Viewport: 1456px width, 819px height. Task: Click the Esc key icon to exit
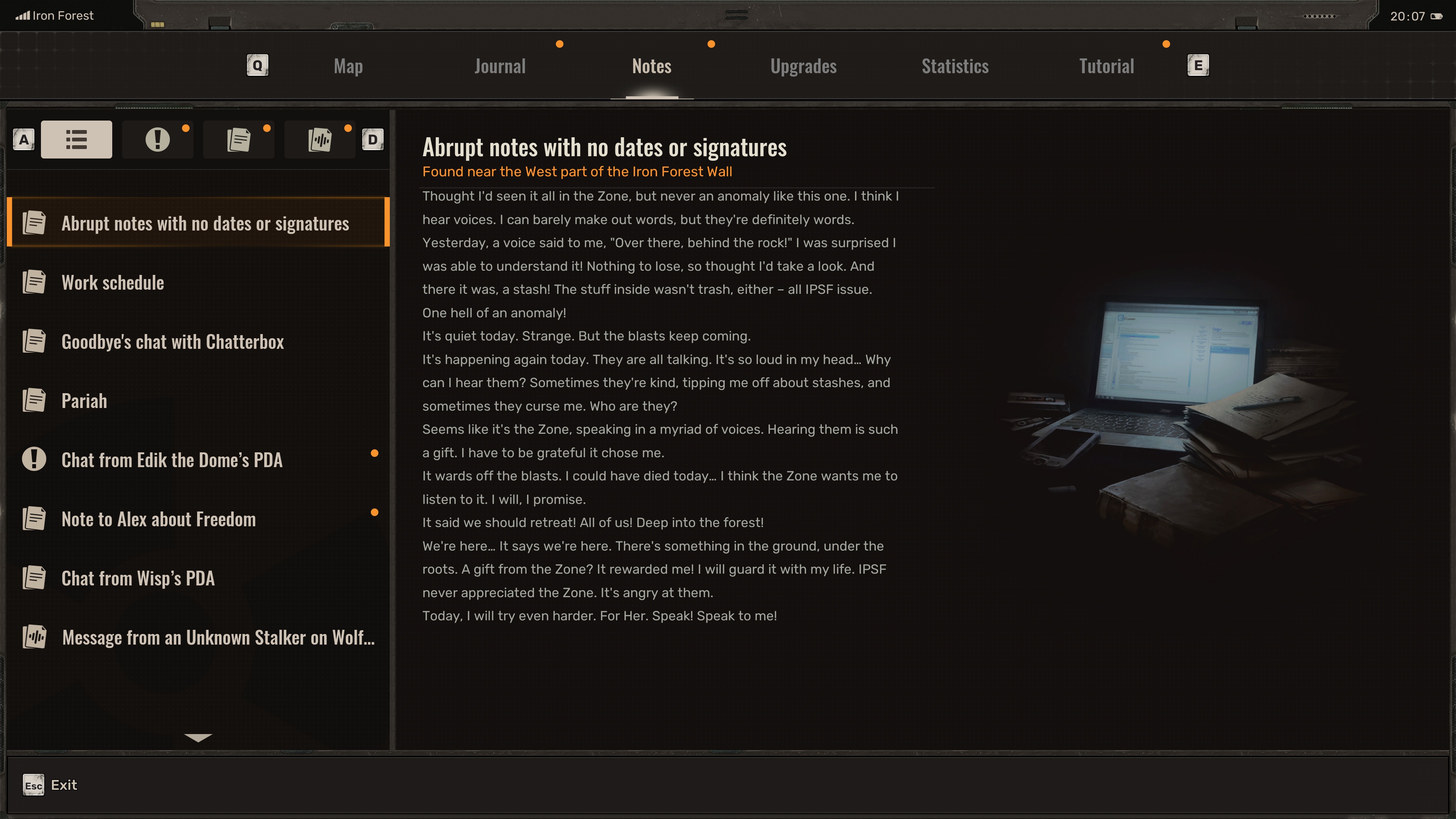coord(33,785)
